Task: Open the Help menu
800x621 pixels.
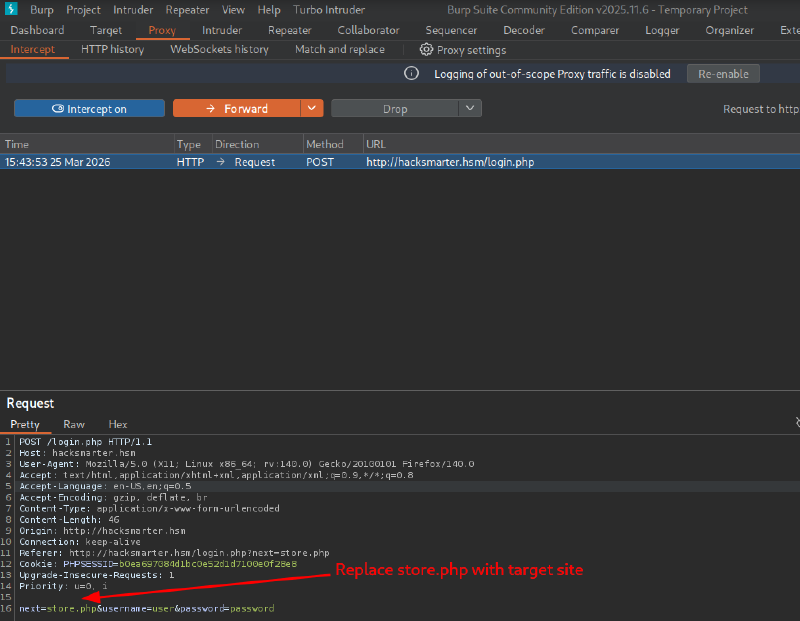Action: [269, 10]
